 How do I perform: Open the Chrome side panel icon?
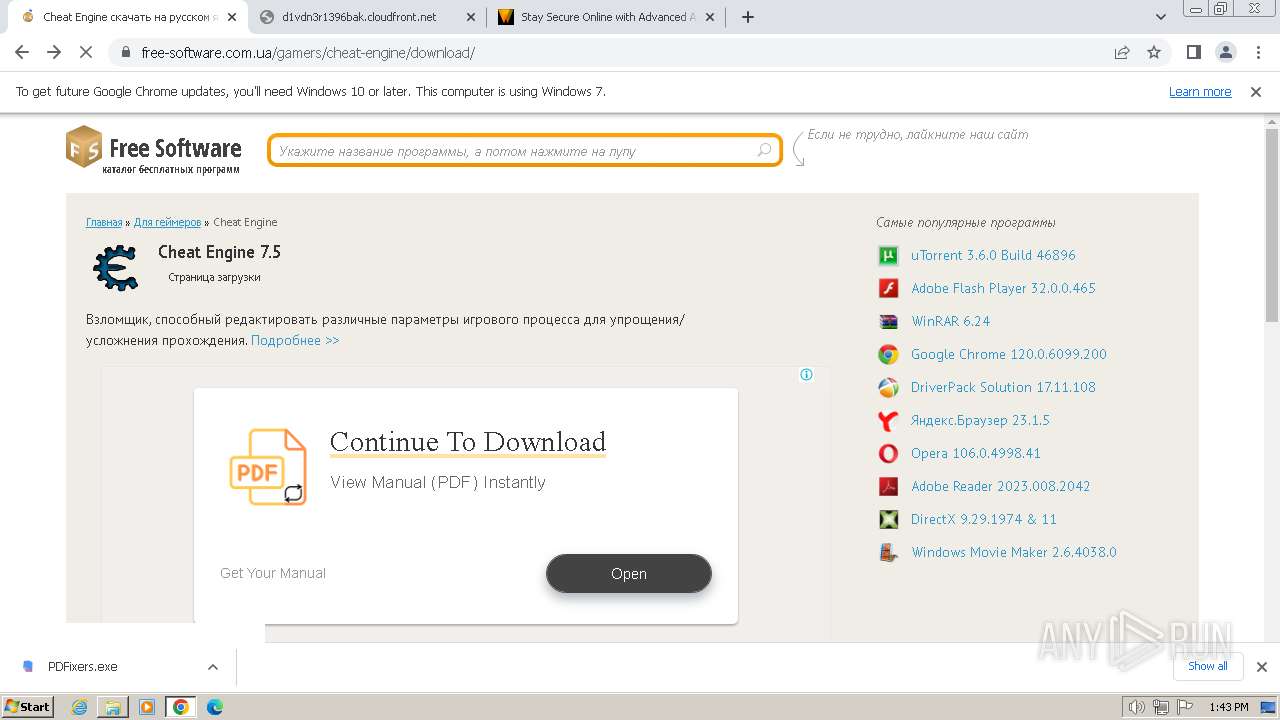[x=1193, y=52]
